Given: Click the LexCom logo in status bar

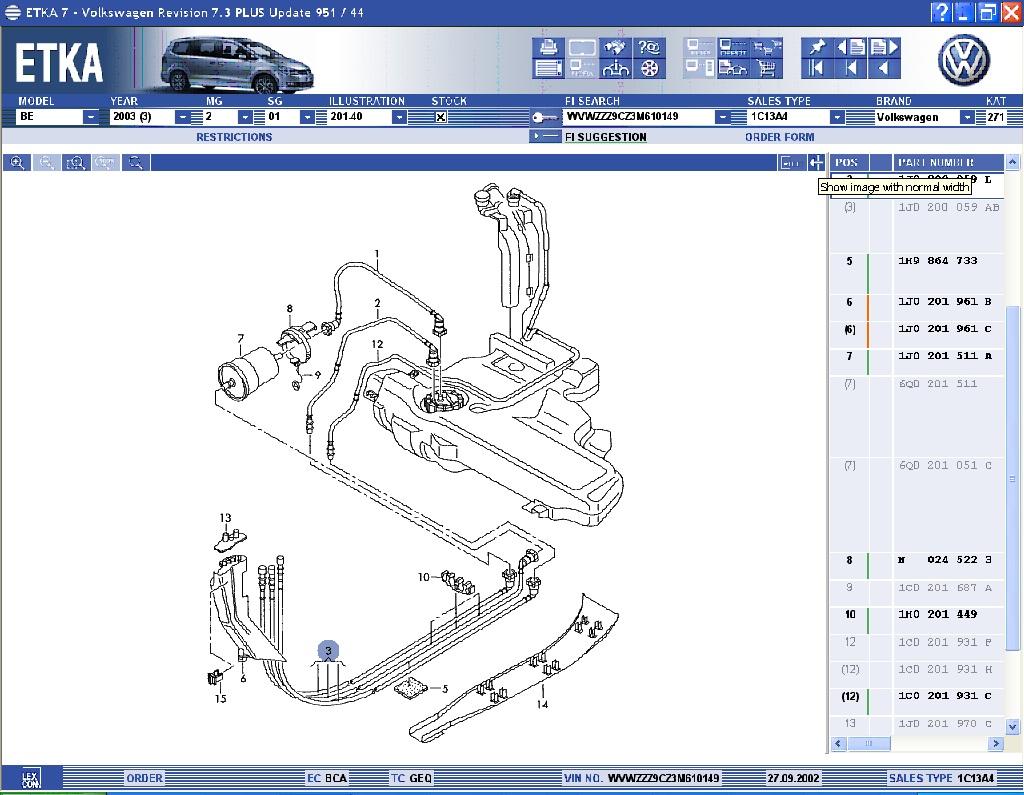Looking at the screenshot, I should (31, 778).
